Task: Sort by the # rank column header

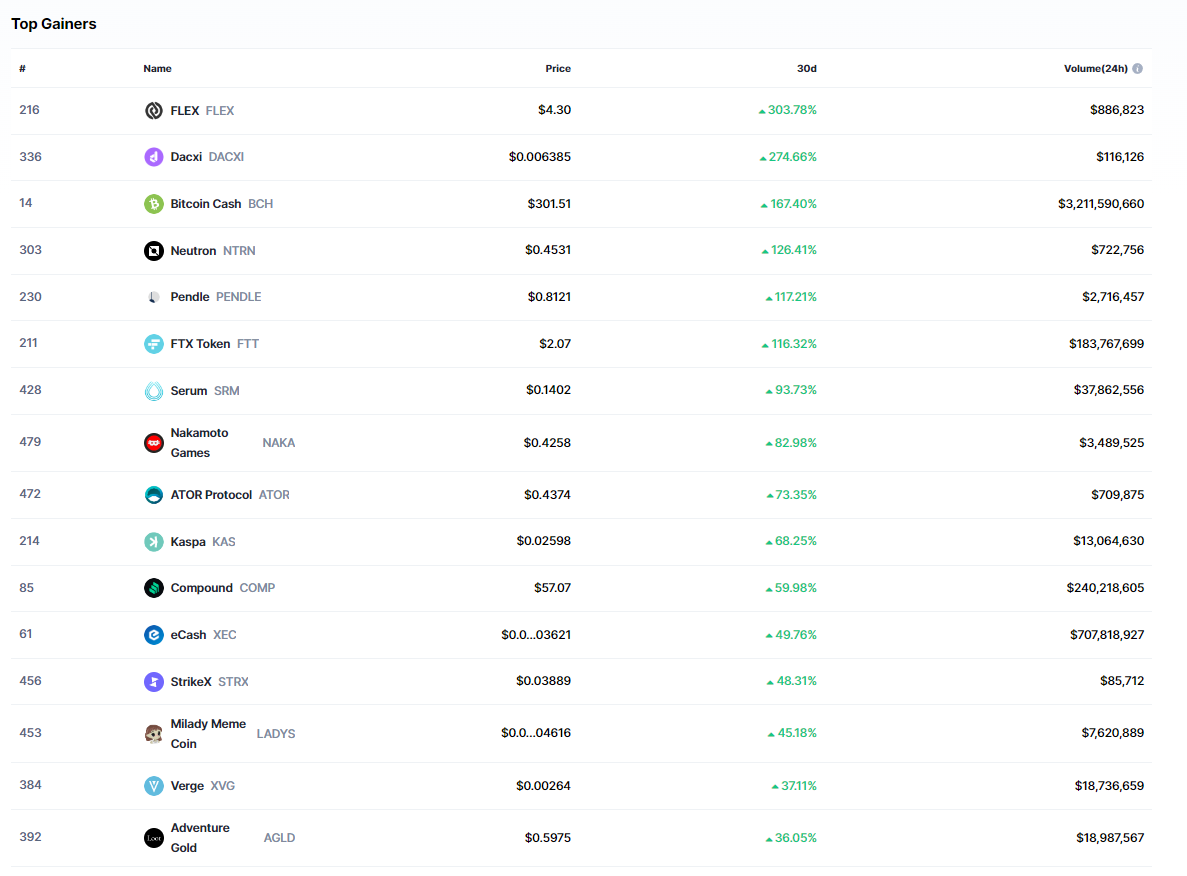Action: pos(23,68)
